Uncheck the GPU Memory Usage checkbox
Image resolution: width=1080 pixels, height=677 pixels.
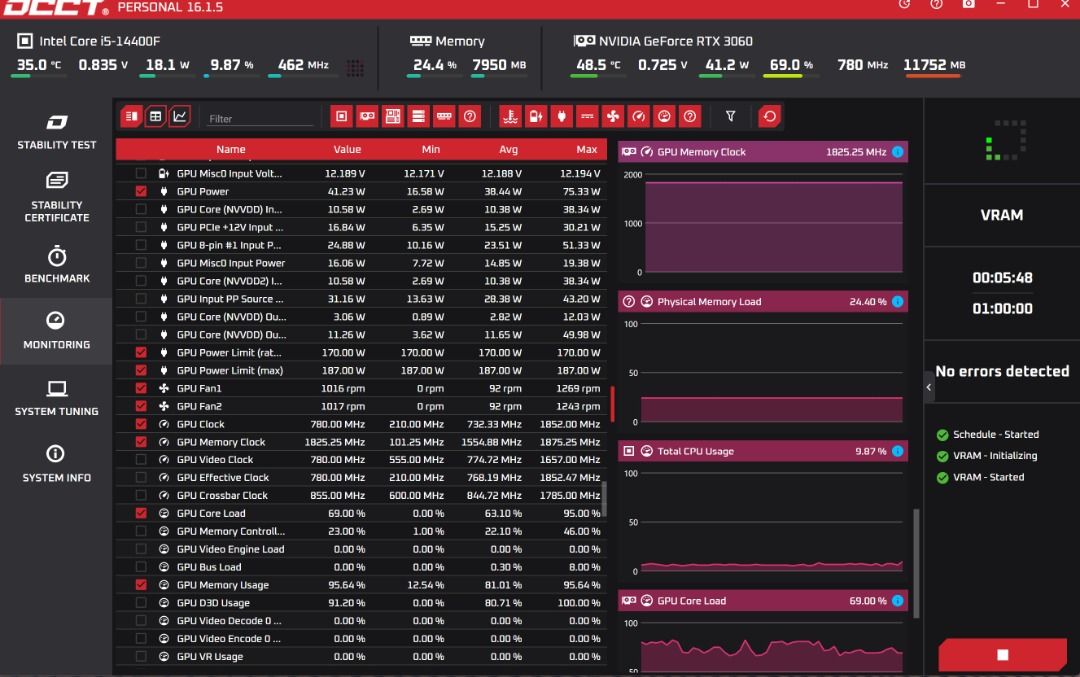pyautogui.click(x=141, y=585)
